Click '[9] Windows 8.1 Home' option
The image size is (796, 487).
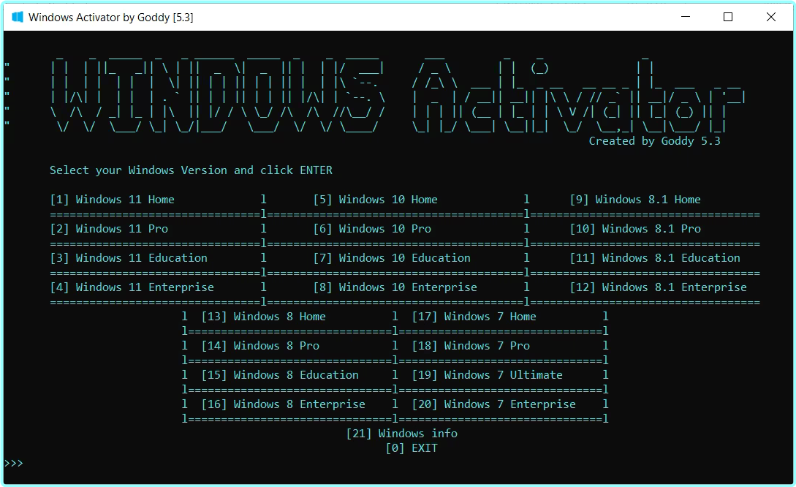click(x=635, y=200)
